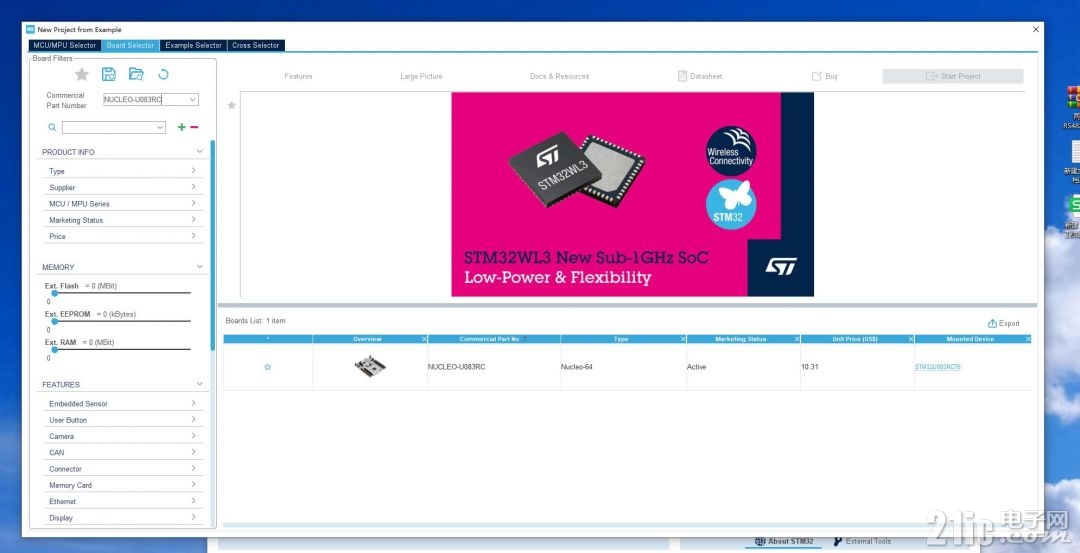This screenshot has width=1080, height=553.
Task: Expand the User Button filter
Action: point(123,420)
